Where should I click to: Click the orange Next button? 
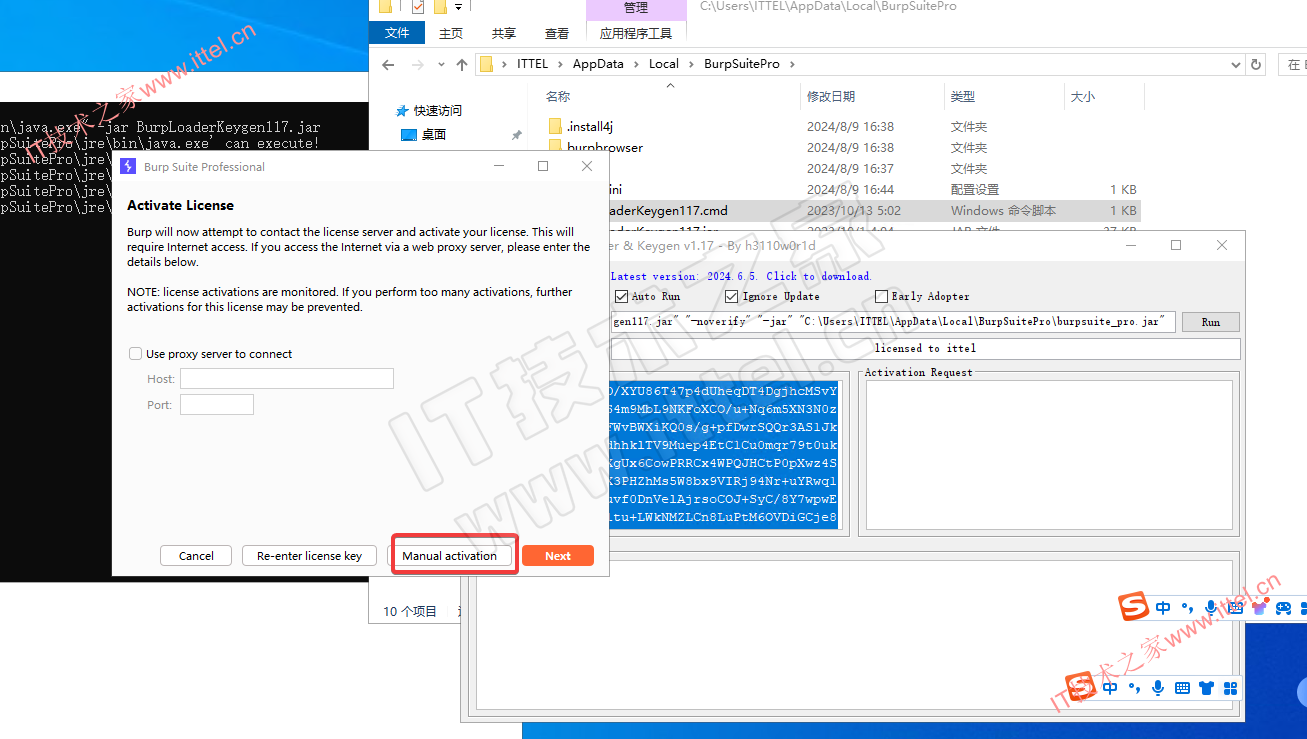tap(558, 556)
